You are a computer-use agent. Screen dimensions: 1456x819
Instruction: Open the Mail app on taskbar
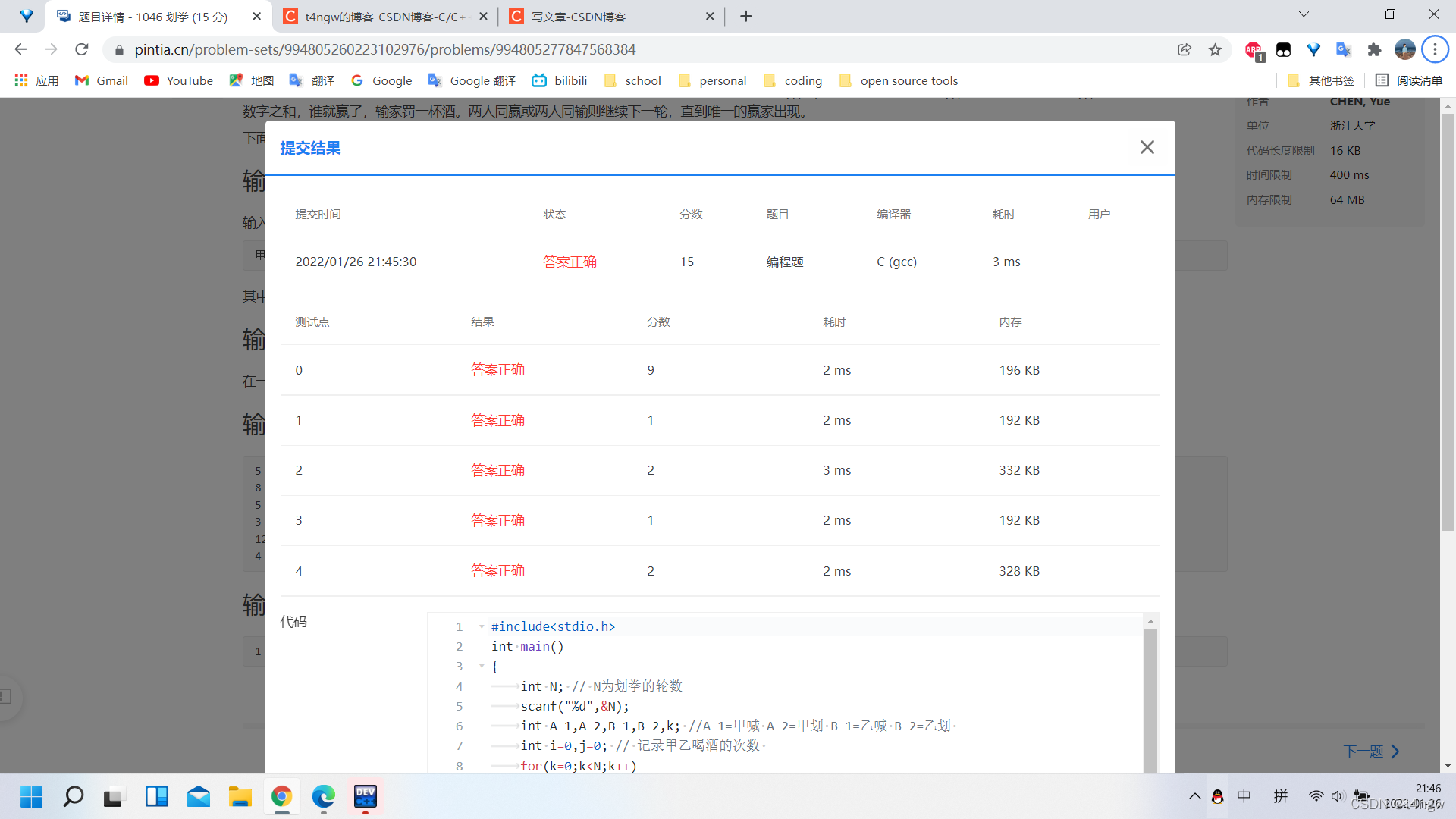point(198,796)
